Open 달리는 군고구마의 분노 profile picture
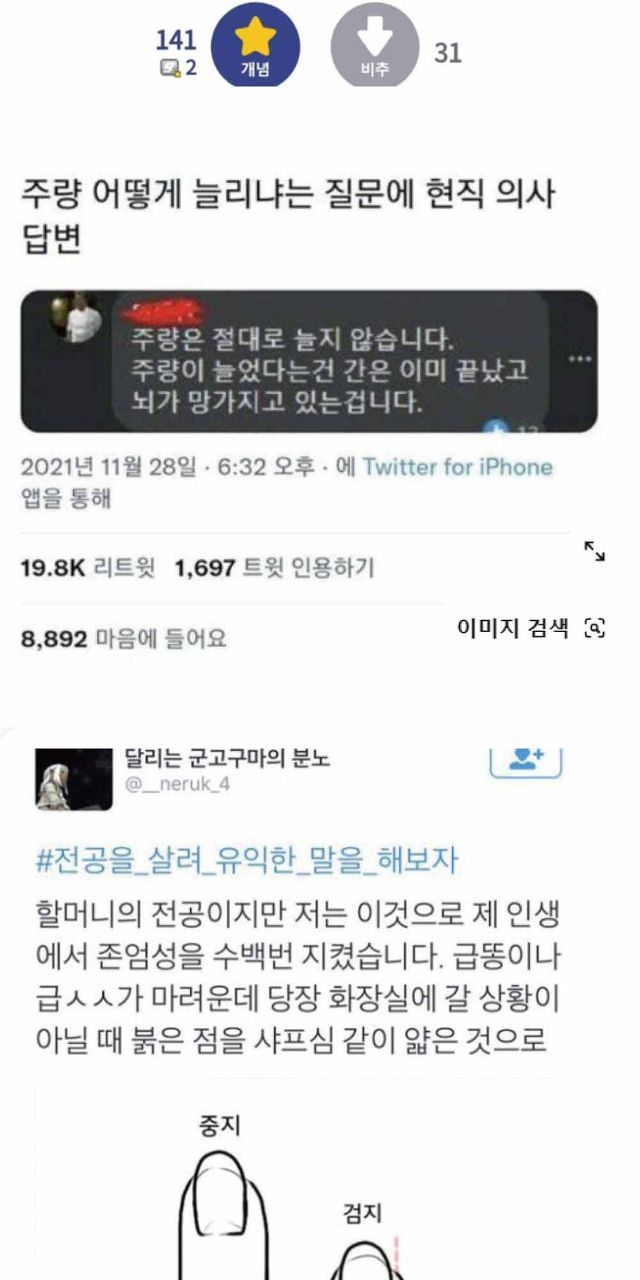Image resolution: width=640 pixels, height=1280 pixels. 74,779
